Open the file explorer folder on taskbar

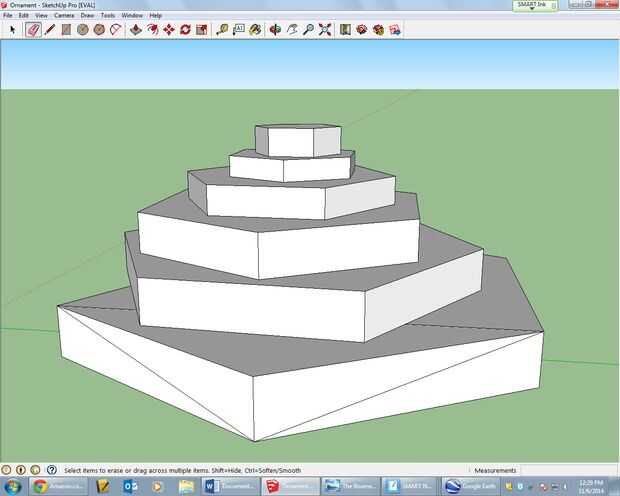pyautogui.click(x=186, y=486)
